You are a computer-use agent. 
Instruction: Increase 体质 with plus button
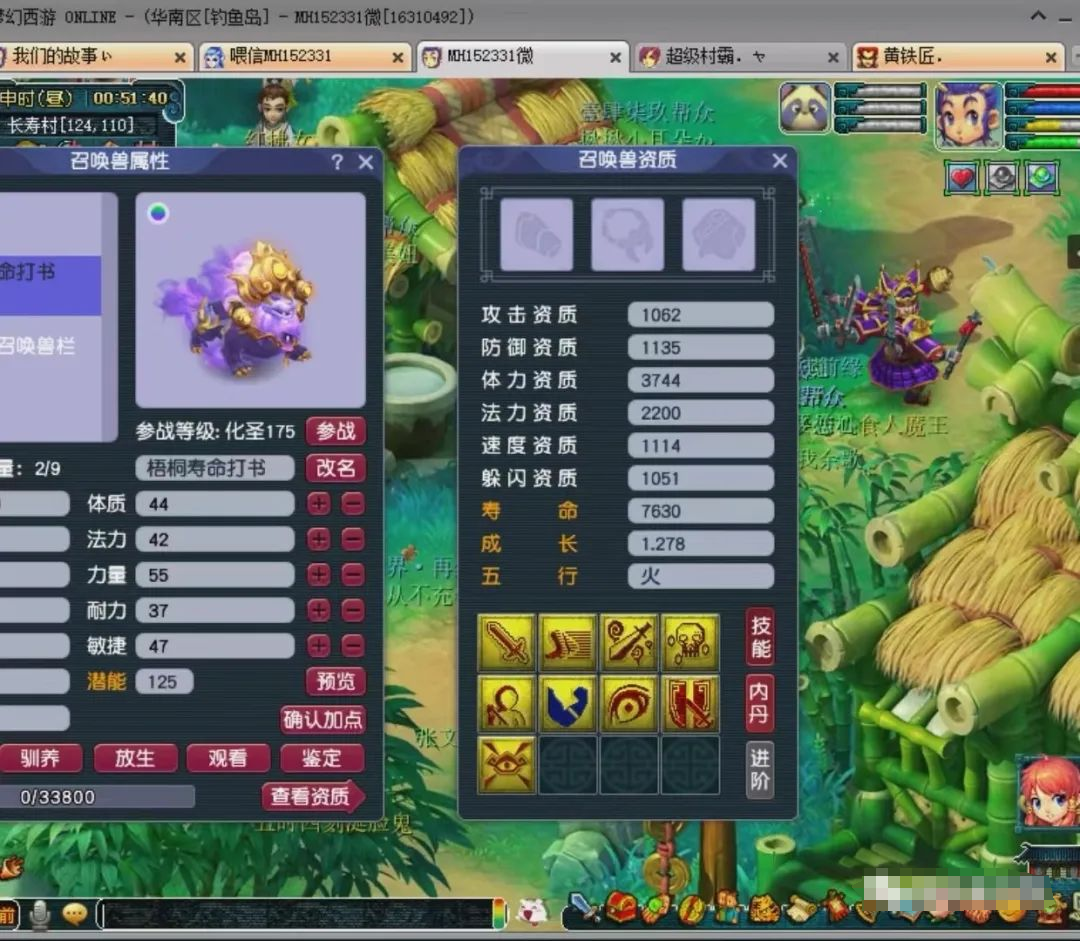(319, 504)
